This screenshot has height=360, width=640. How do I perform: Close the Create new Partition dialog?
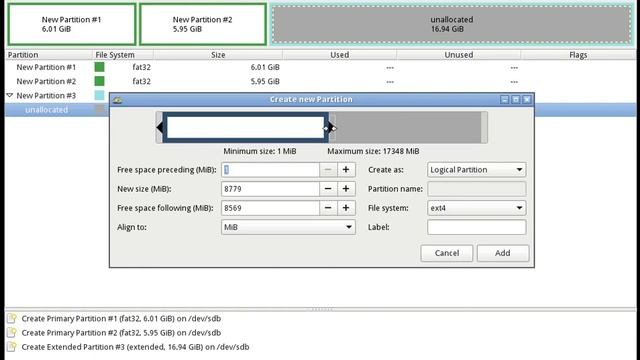[527, 100]
